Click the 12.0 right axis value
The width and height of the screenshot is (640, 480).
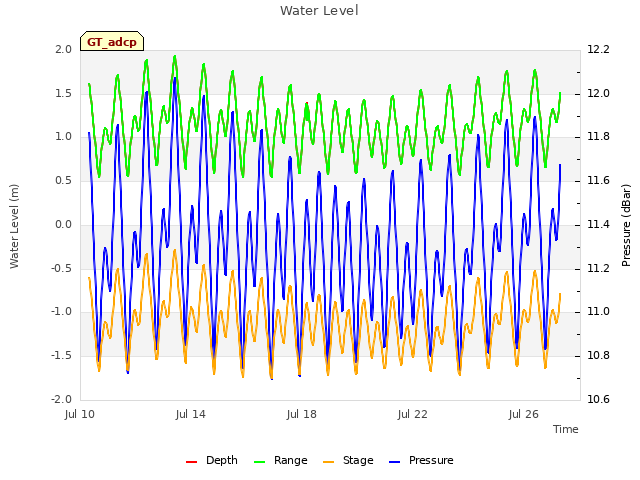click(x=598, y=93)
